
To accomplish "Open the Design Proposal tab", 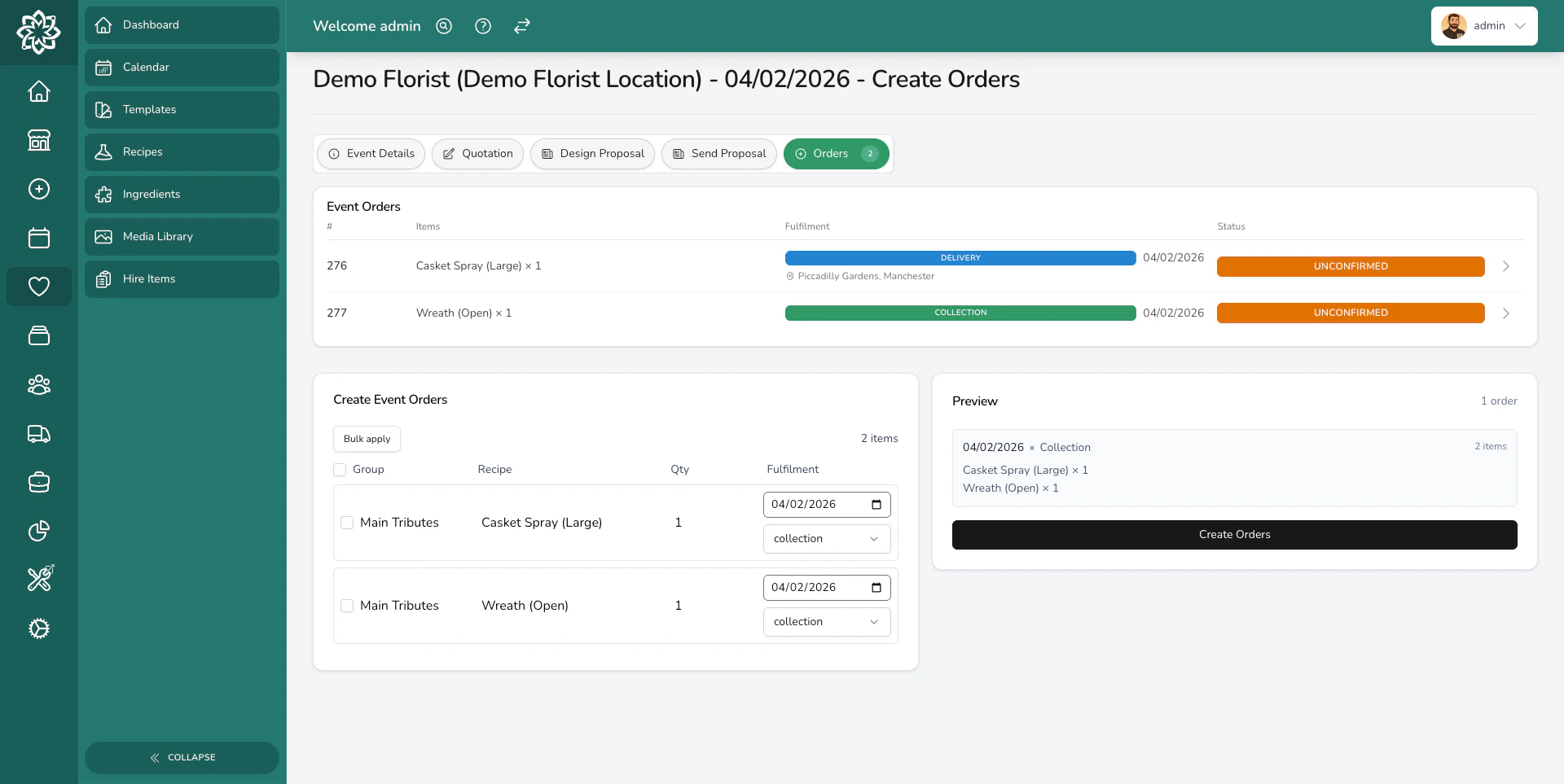I will (x=591, y=154).
